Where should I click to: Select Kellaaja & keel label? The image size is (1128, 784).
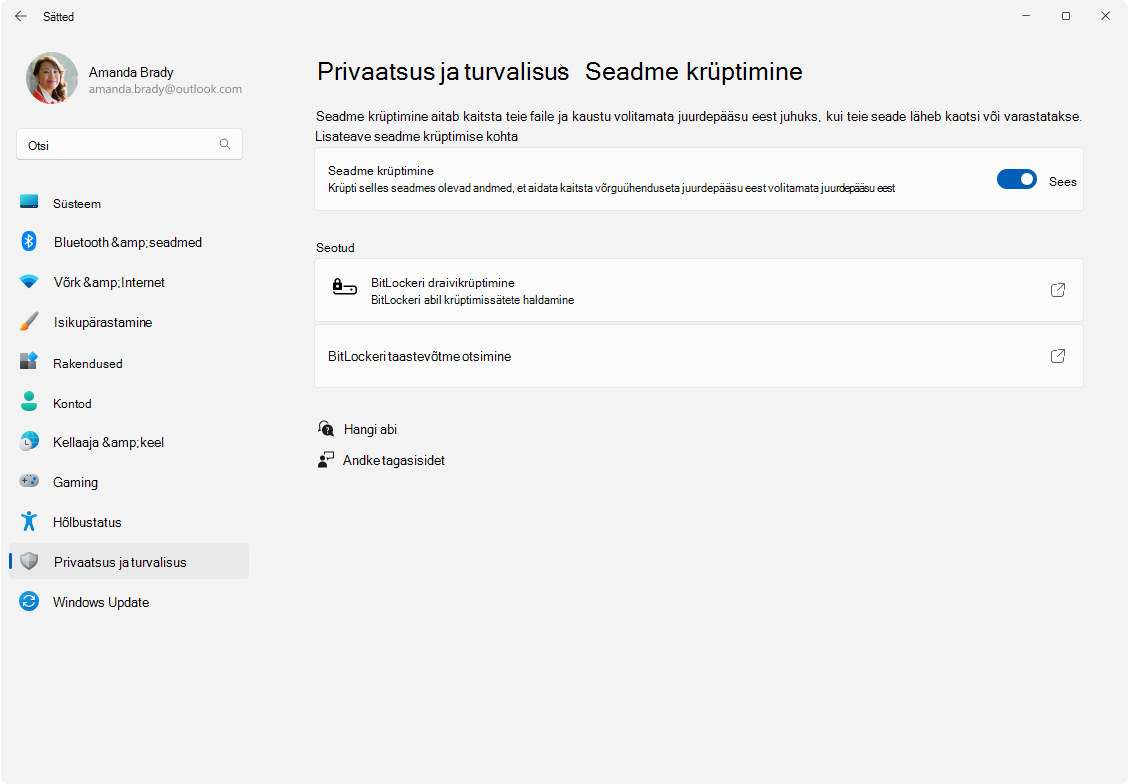pos(108,442)
